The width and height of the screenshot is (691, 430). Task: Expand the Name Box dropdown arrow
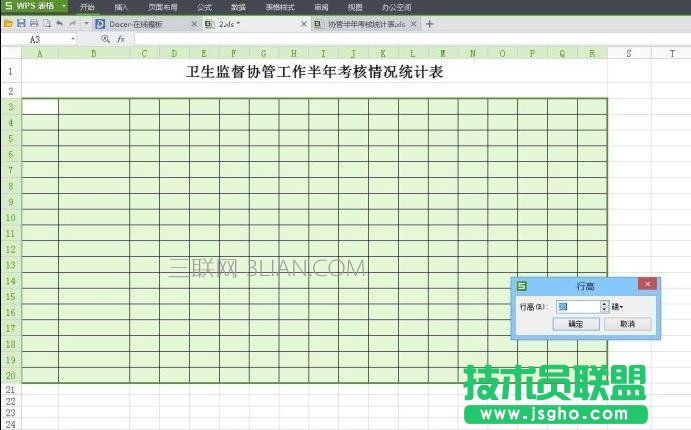pos(73,40)
